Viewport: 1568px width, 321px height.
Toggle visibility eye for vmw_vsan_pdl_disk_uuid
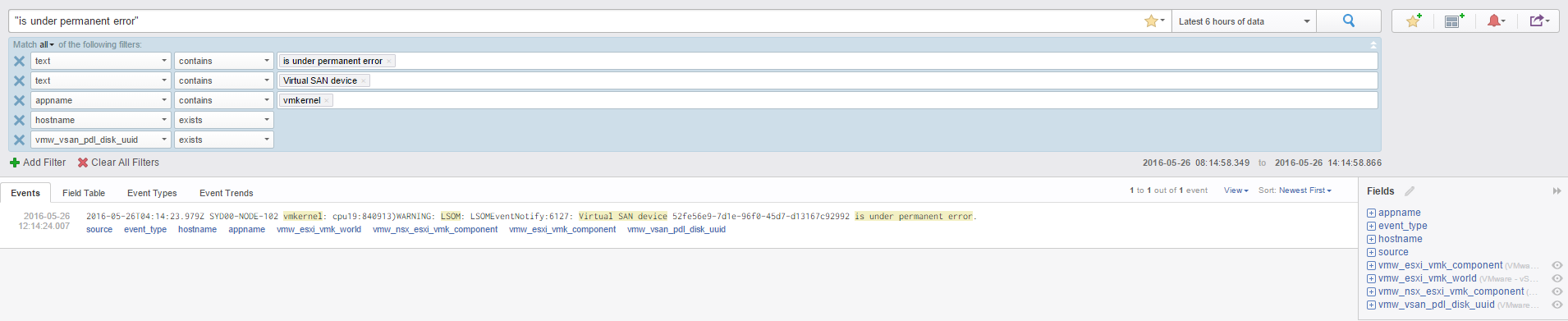(x=1557, y=305)
